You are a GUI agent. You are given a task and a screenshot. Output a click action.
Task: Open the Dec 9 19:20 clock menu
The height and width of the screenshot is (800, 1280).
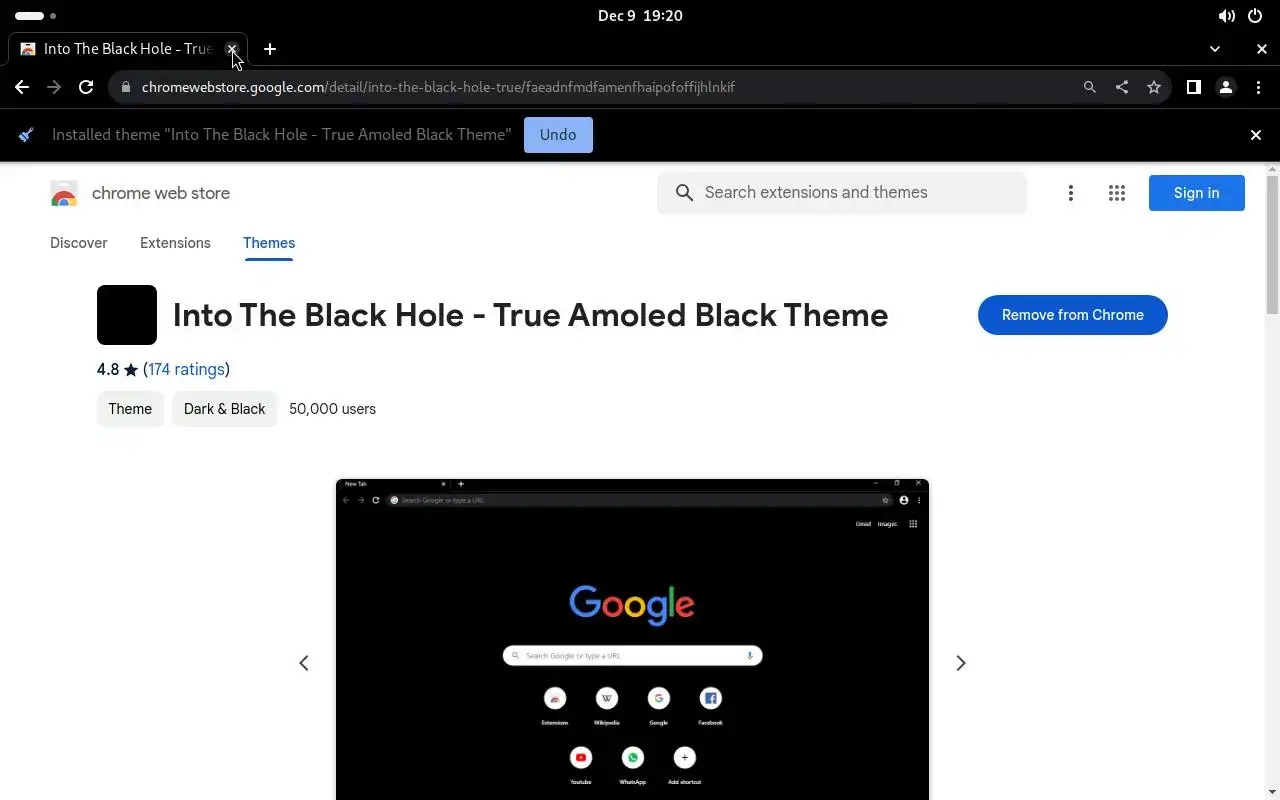(640, 16)
